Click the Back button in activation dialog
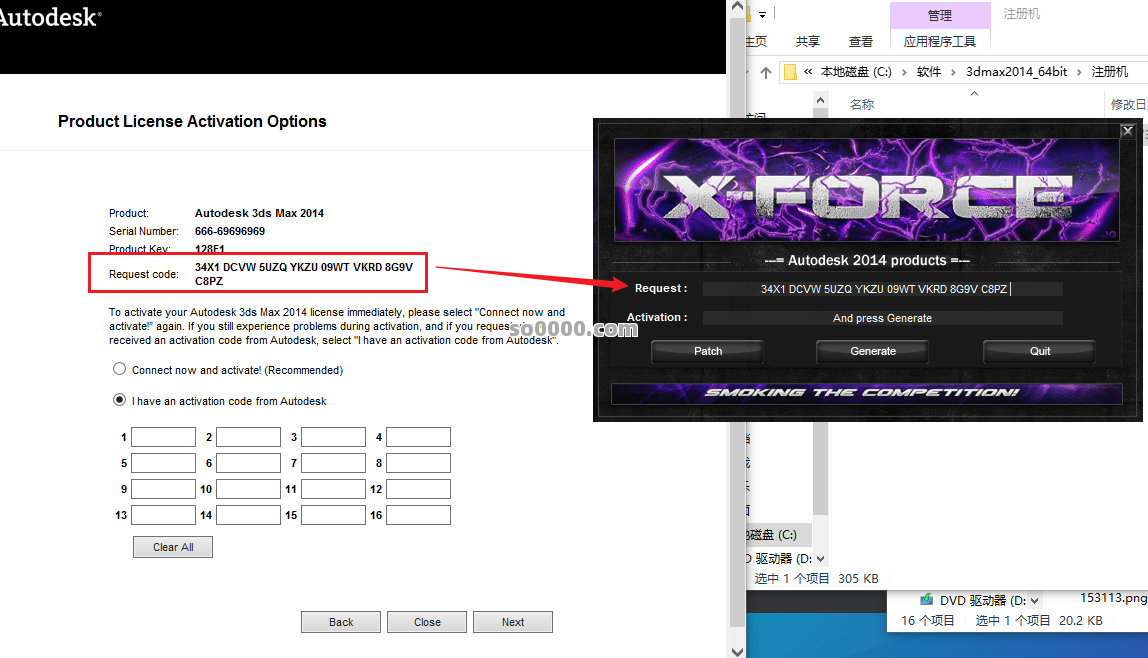The image size is (1148, 658). pyautogui.click(x=341, y=622)
